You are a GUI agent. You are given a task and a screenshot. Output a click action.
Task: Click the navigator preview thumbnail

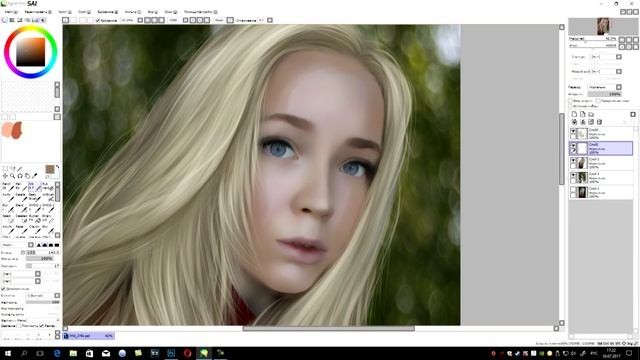coord(603,27)
